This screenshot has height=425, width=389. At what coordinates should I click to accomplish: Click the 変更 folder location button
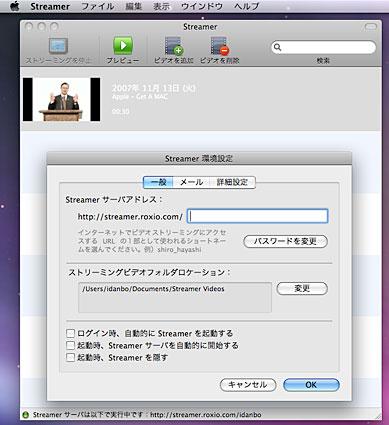coord(302,288)
